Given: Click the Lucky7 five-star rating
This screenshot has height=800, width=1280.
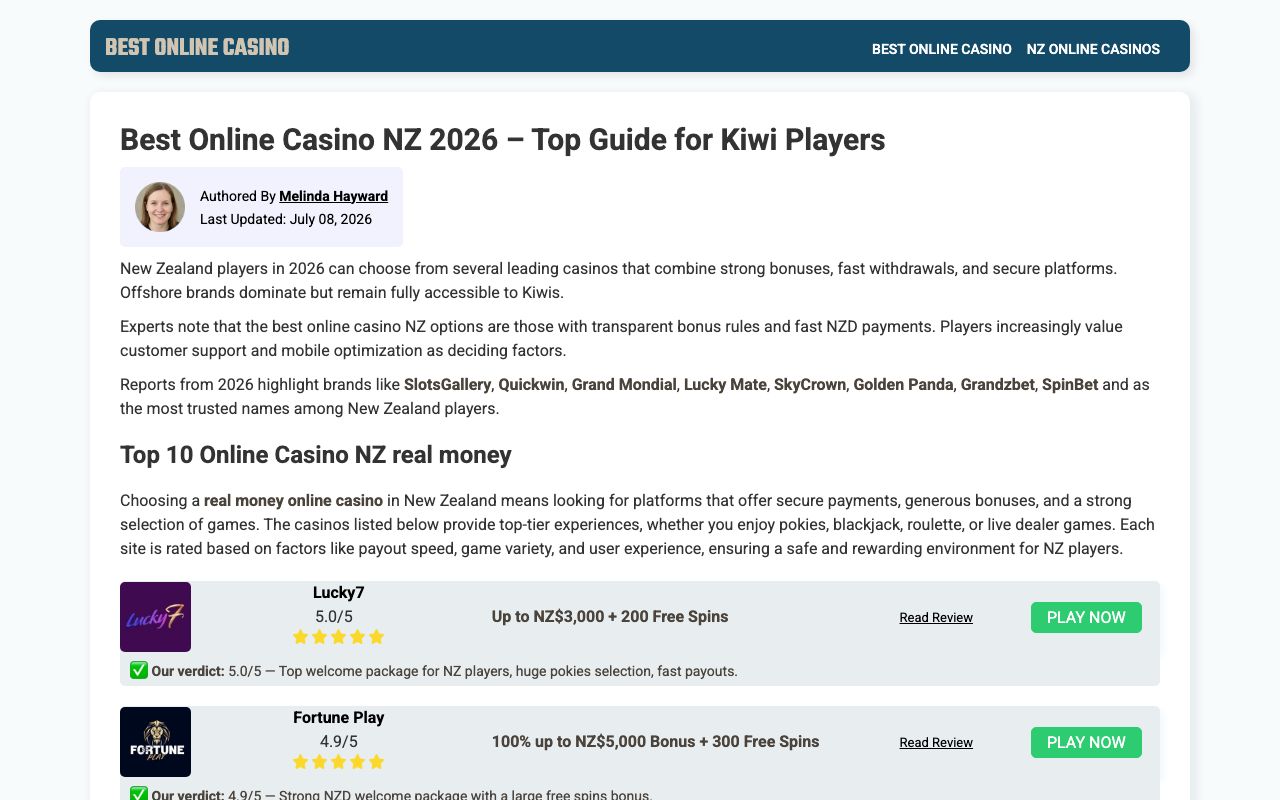Looking at the screenshot, I should 338,637.
